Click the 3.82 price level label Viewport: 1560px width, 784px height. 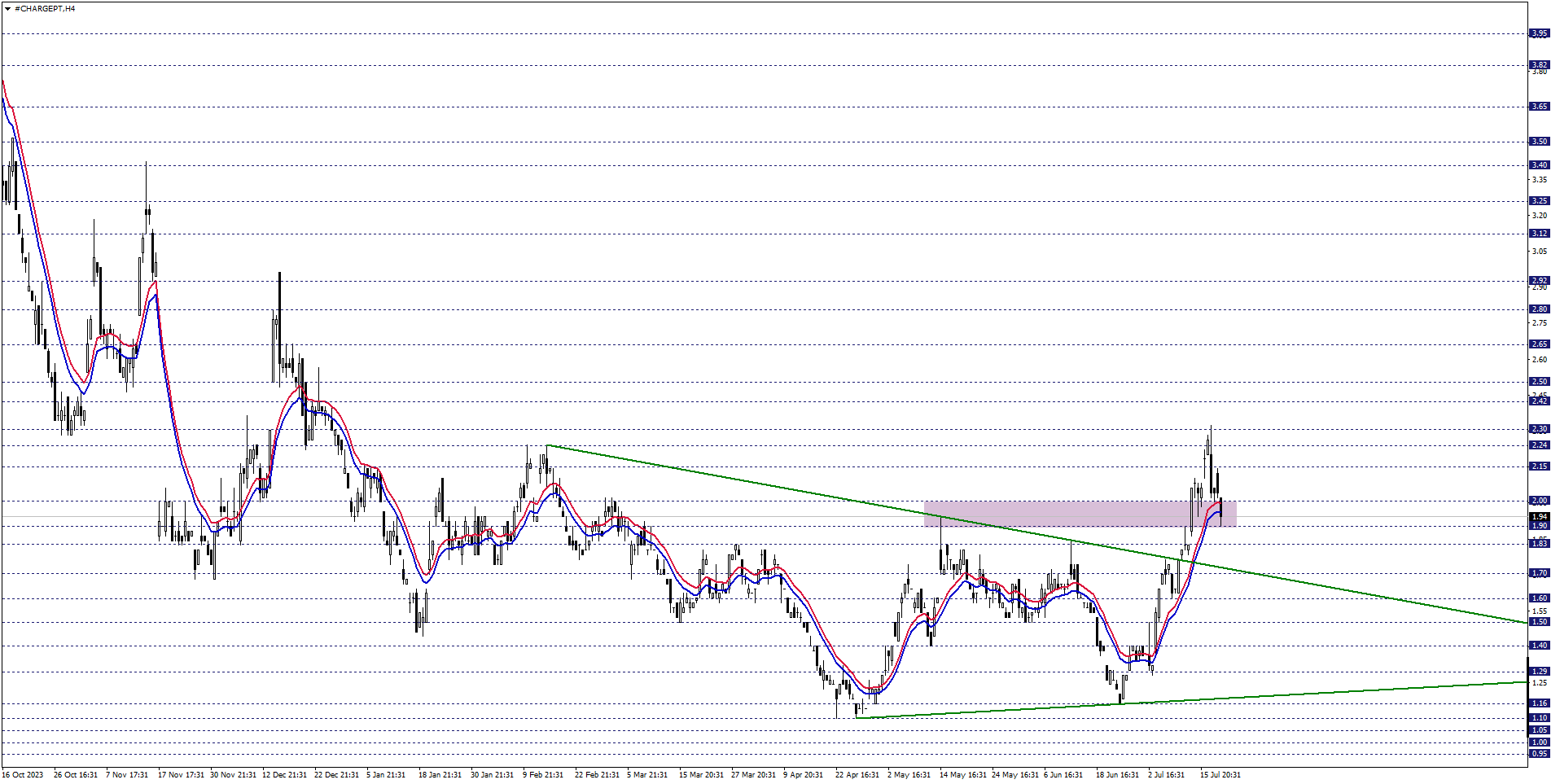(x=1539, y=65)
